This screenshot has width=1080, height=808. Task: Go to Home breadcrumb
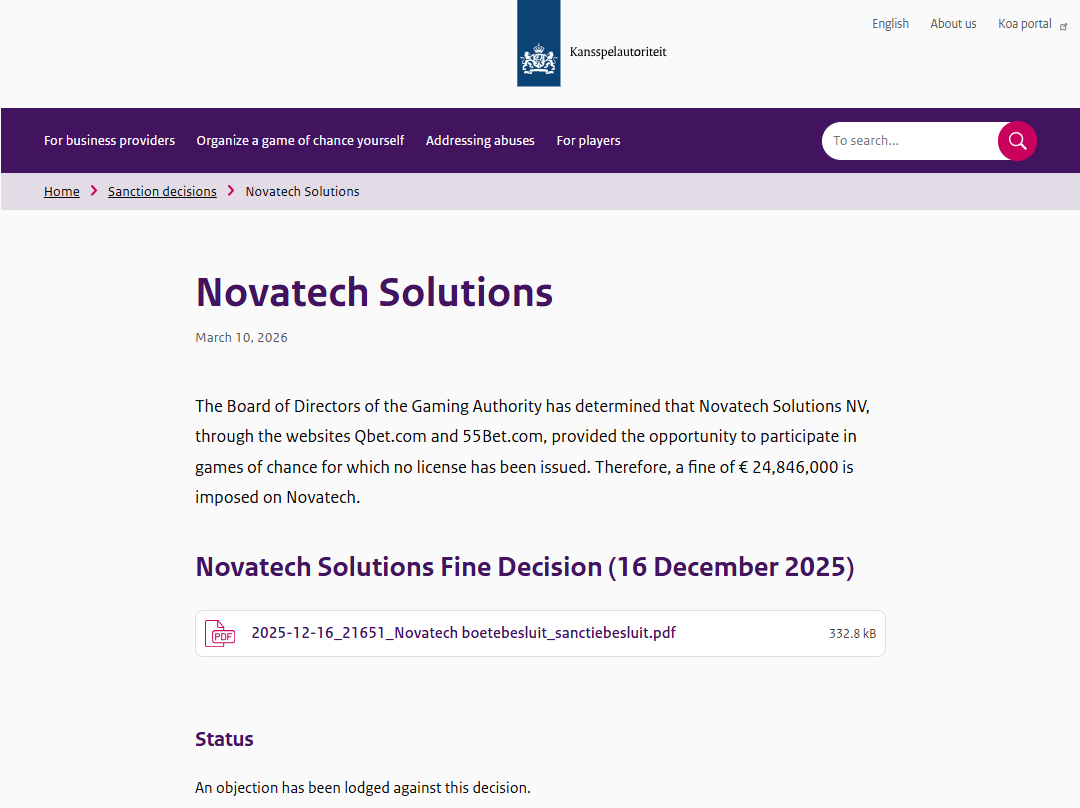coord(61,191)
